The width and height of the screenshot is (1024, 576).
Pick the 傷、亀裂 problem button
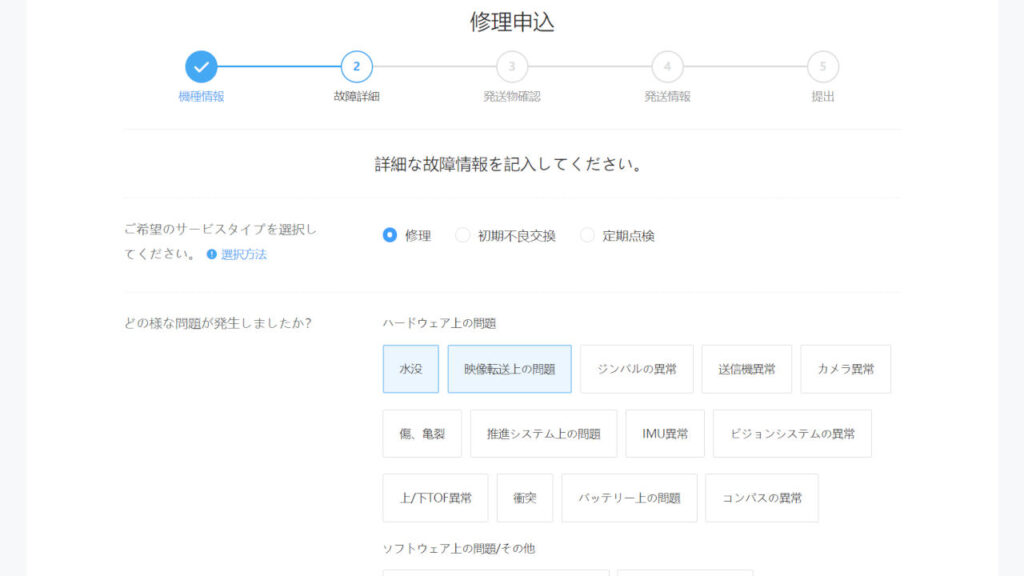(x=422, y=433)
